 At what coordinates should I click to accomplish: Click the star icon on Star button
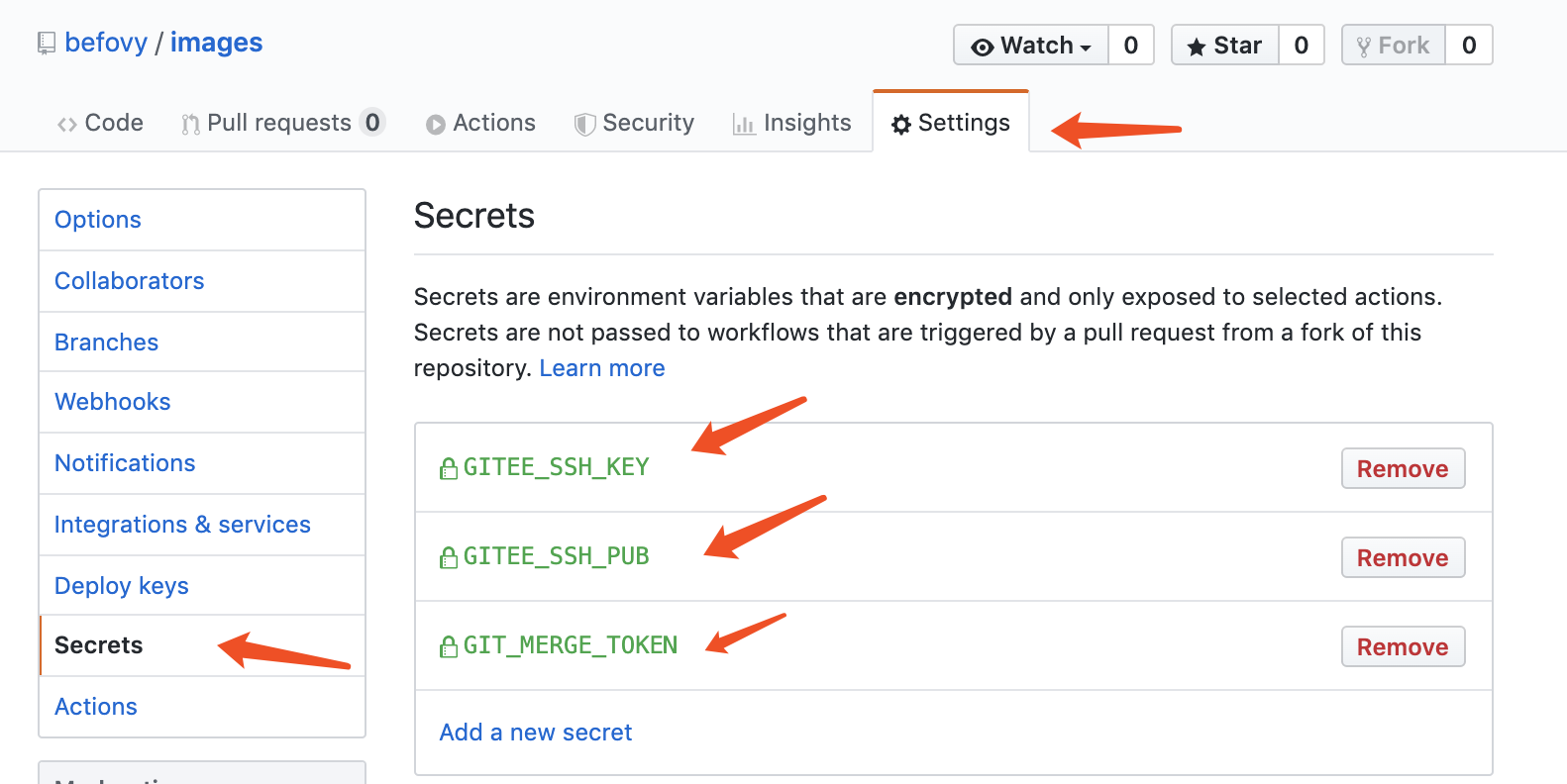(x=1197, y=47)
